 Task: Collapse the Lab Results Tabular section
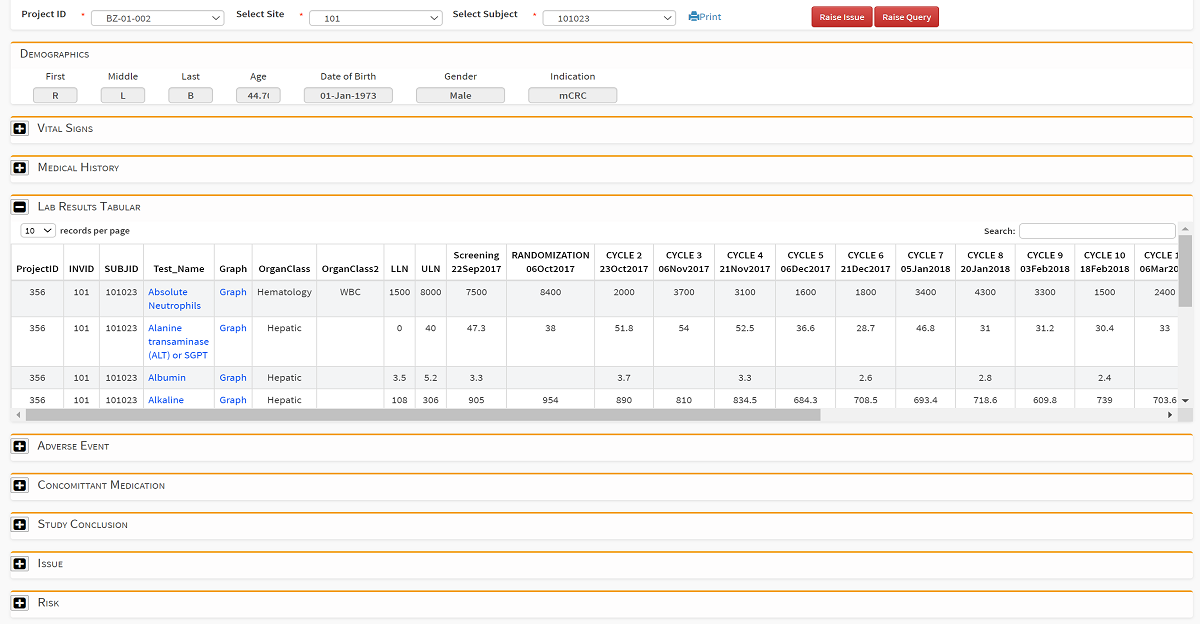click(x=19, y=205)
